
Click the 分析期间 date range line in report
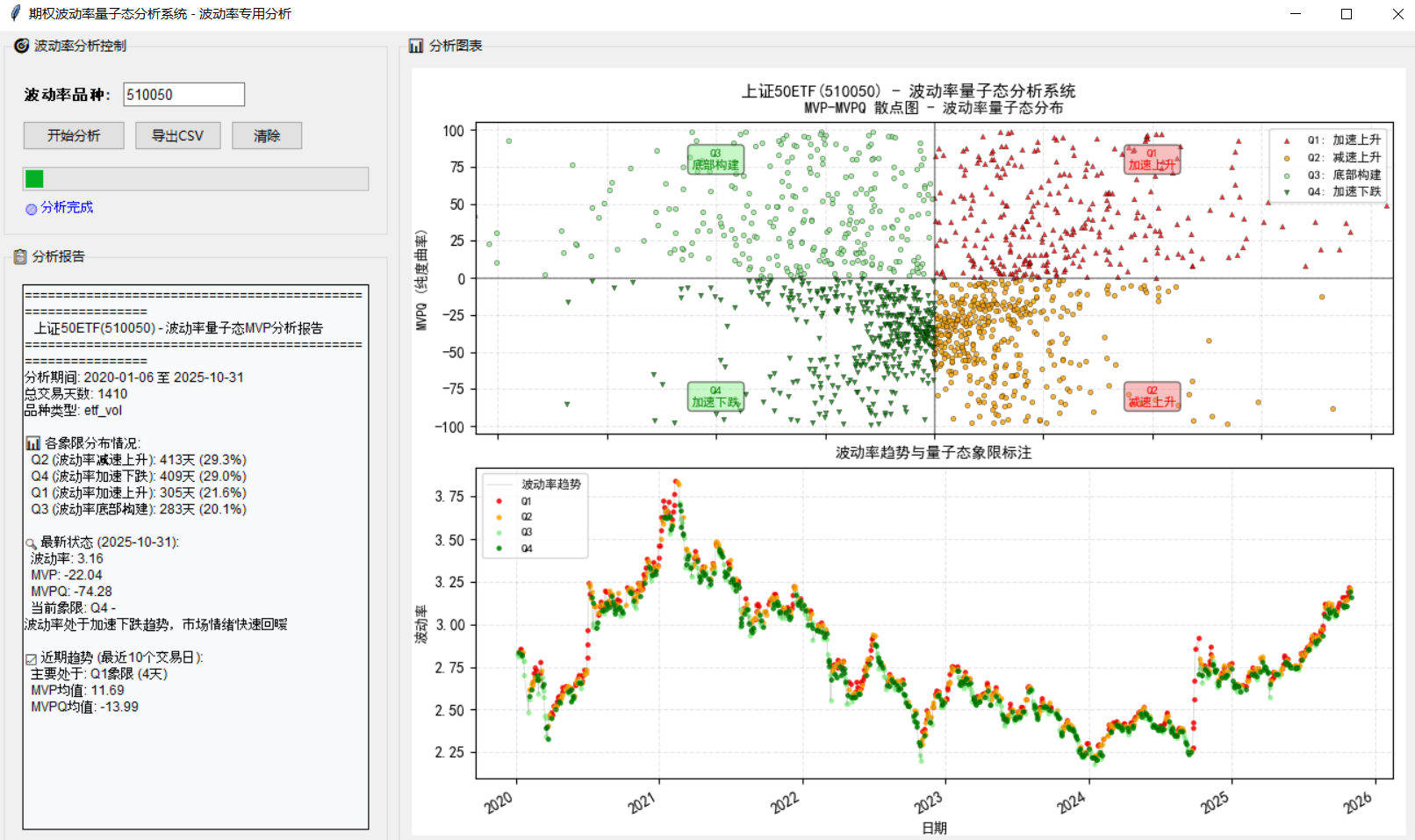click(134, 377)
